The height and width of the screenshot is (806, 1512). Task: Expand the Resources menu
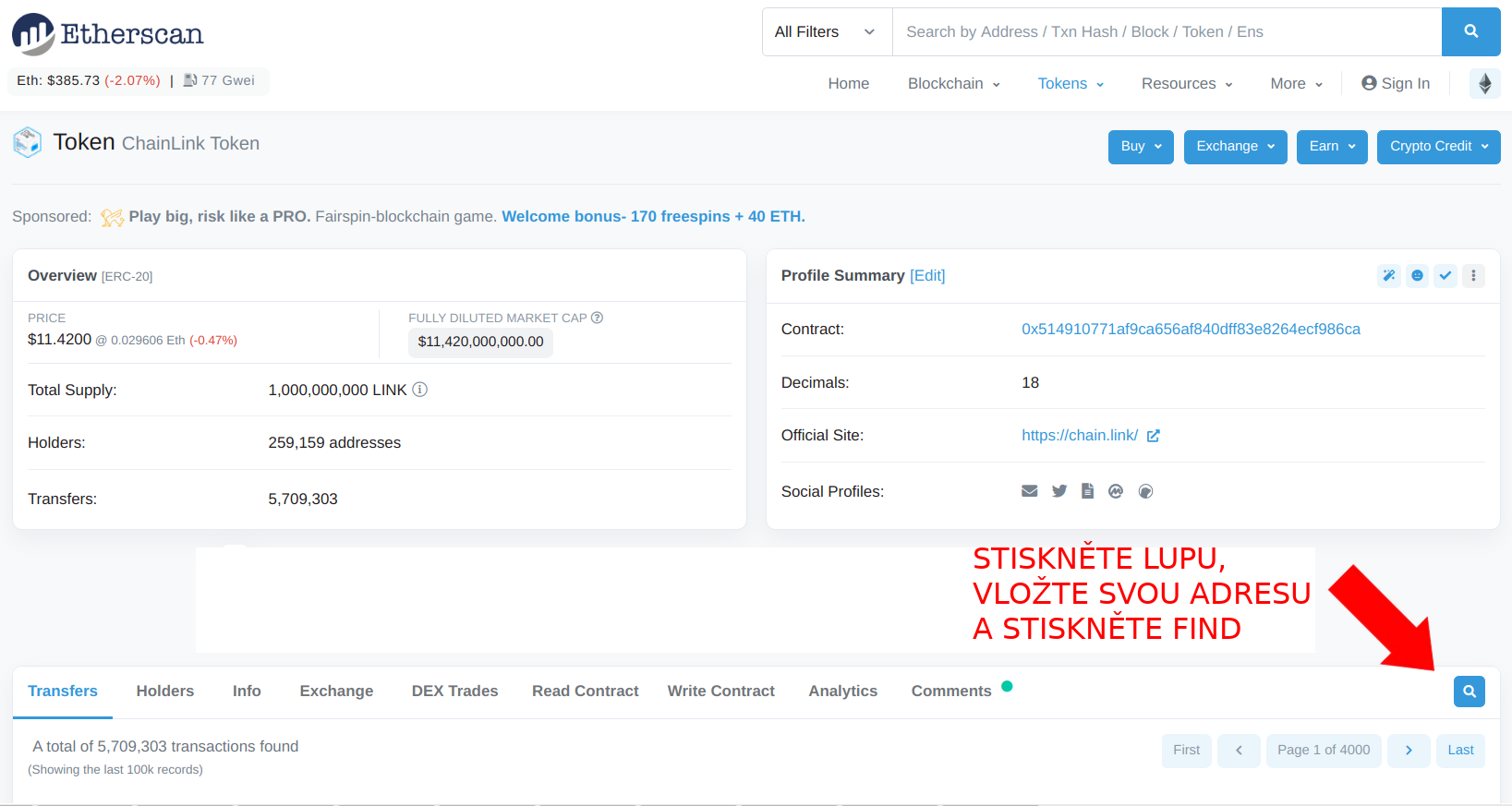[x=1188, y=83]
